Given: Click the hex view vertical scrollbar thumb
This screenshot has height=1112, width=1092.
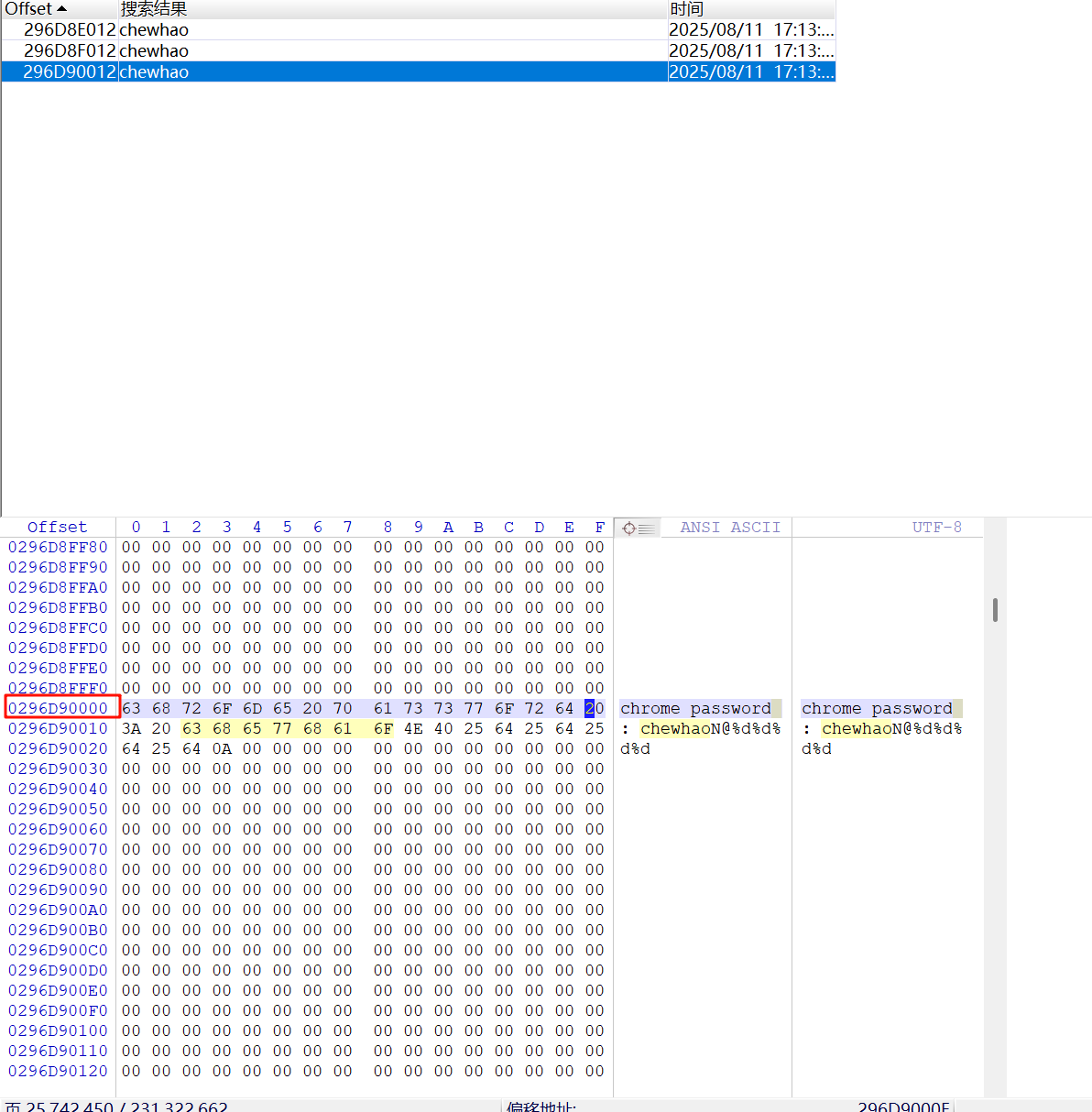Looking at the screenshot, I should (x=995, y=610).
